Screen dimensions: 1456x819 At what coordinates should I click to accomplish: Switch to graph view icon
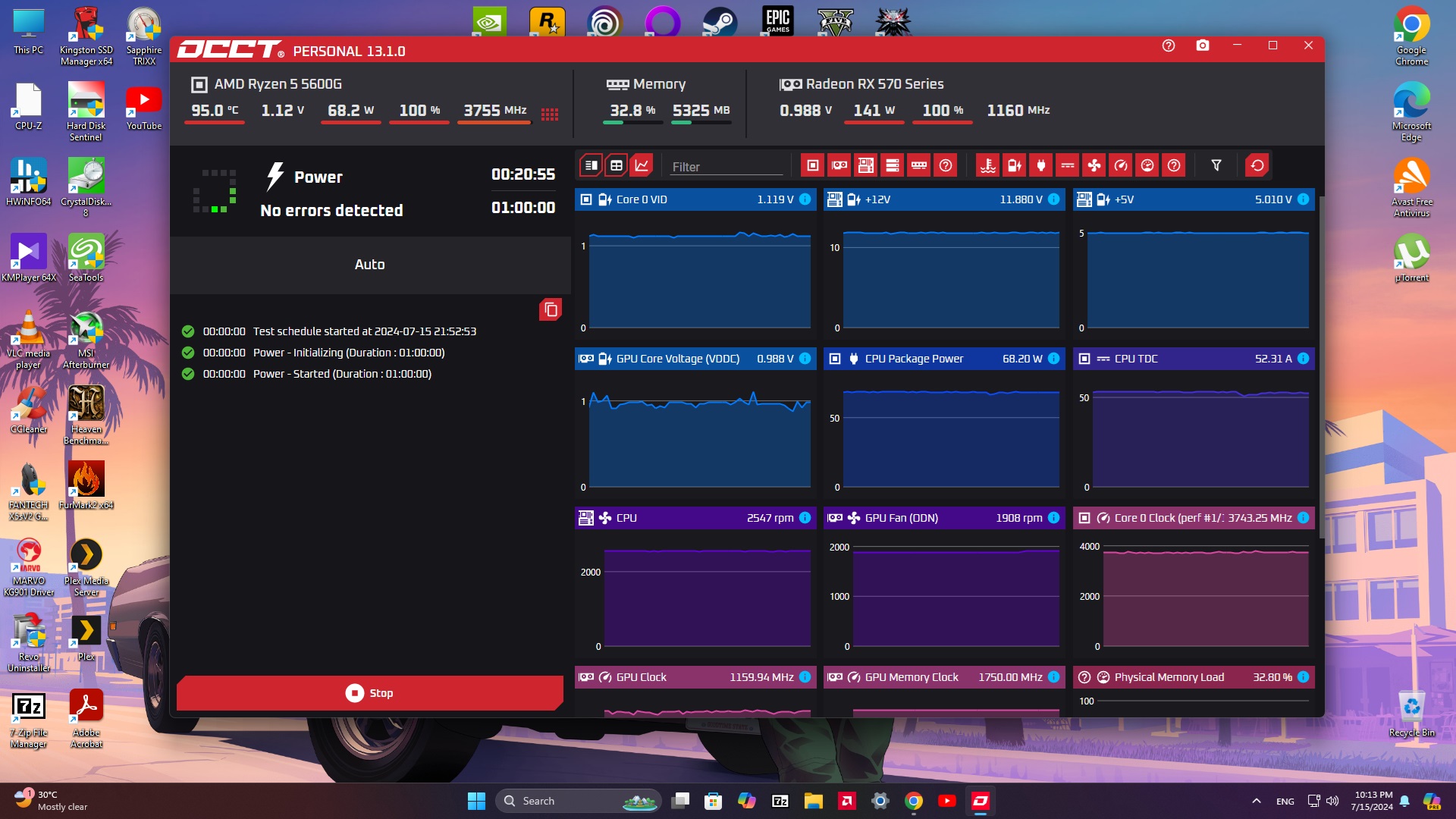pyautogui.click(x=642, y=165)
